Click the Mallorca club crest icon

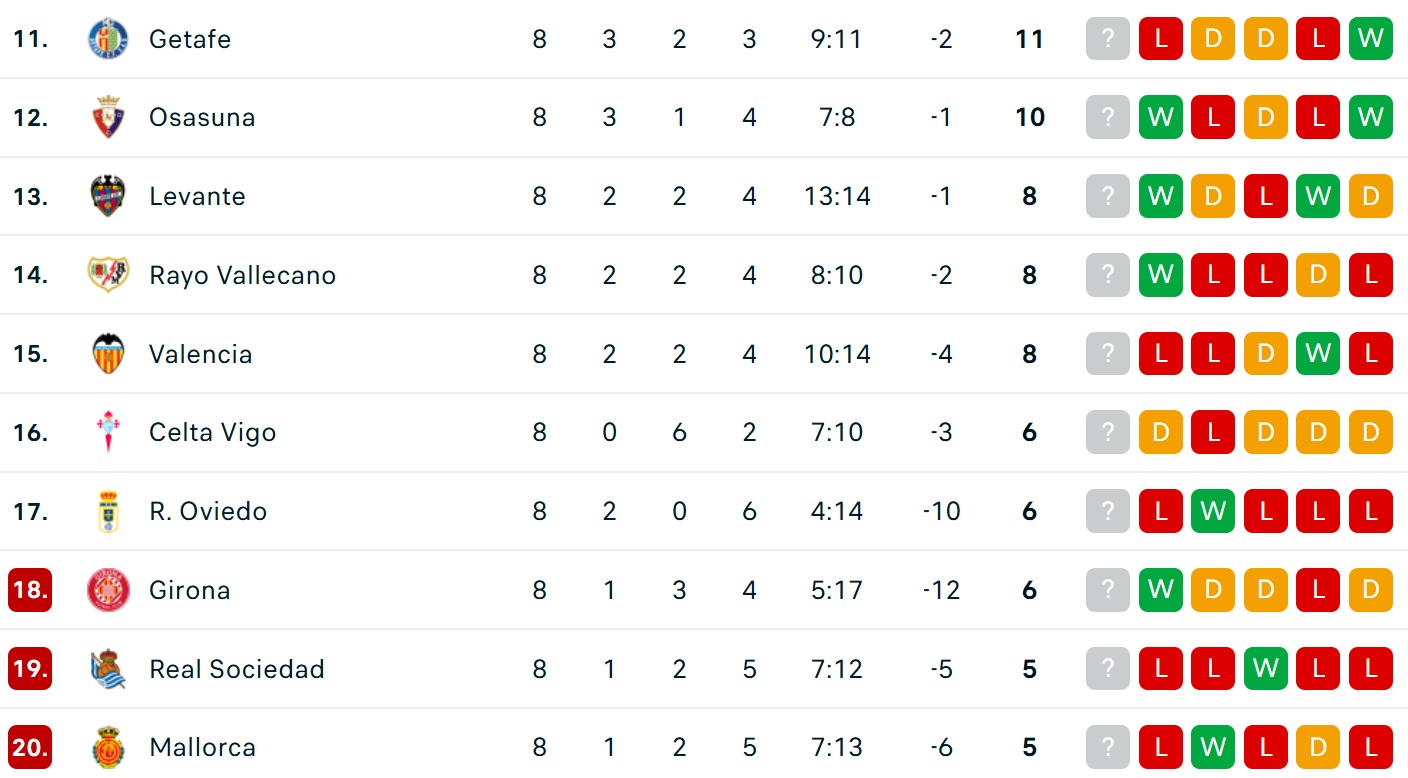[x=108, y=747]
